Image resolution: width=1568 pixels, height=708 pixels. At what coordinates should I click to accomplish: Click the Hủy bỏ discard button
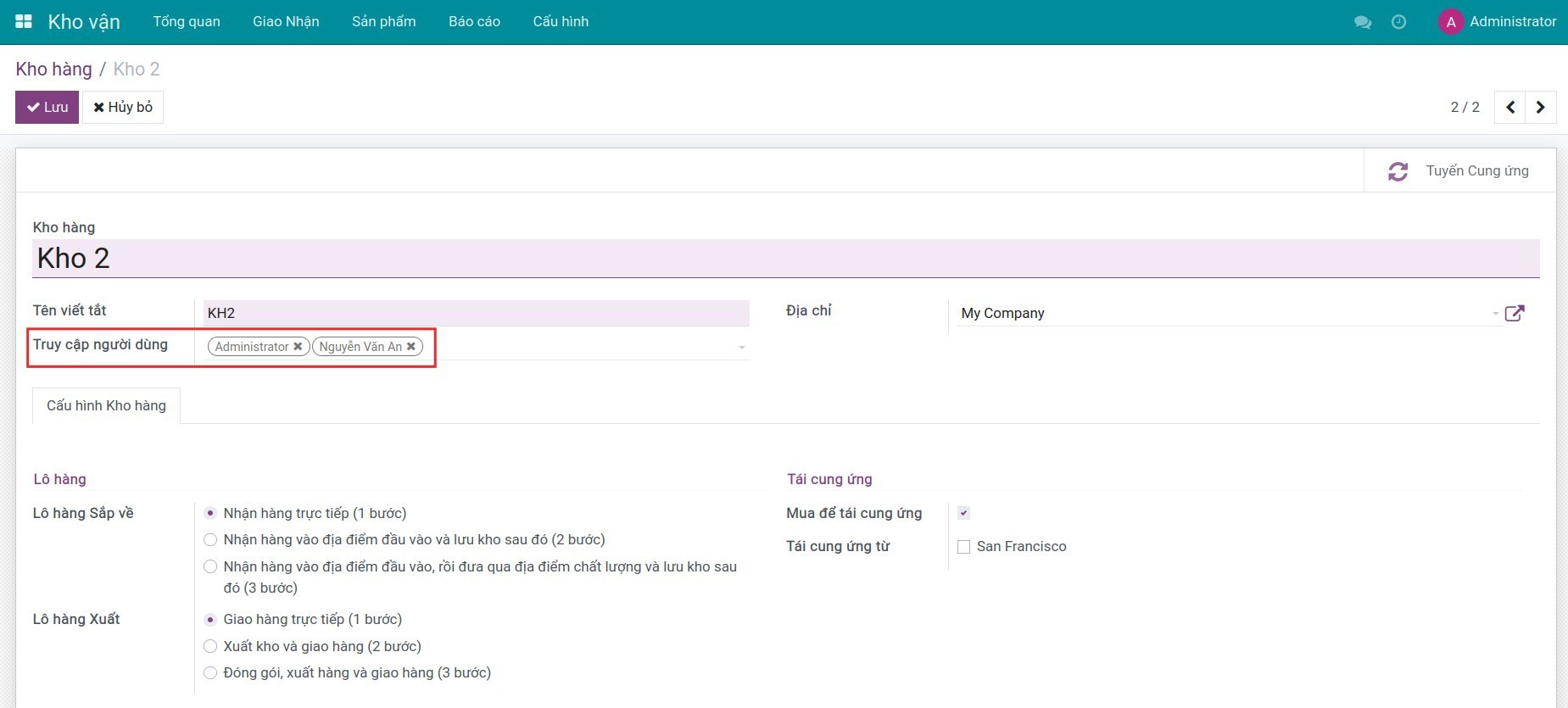pos(123,108)
